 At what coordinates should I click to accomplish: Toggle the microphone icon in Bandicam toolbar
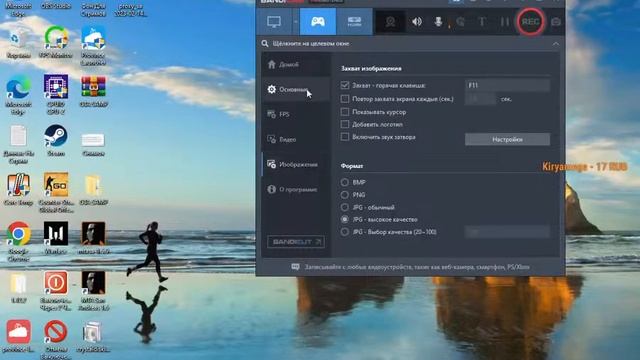coord(438,22)
